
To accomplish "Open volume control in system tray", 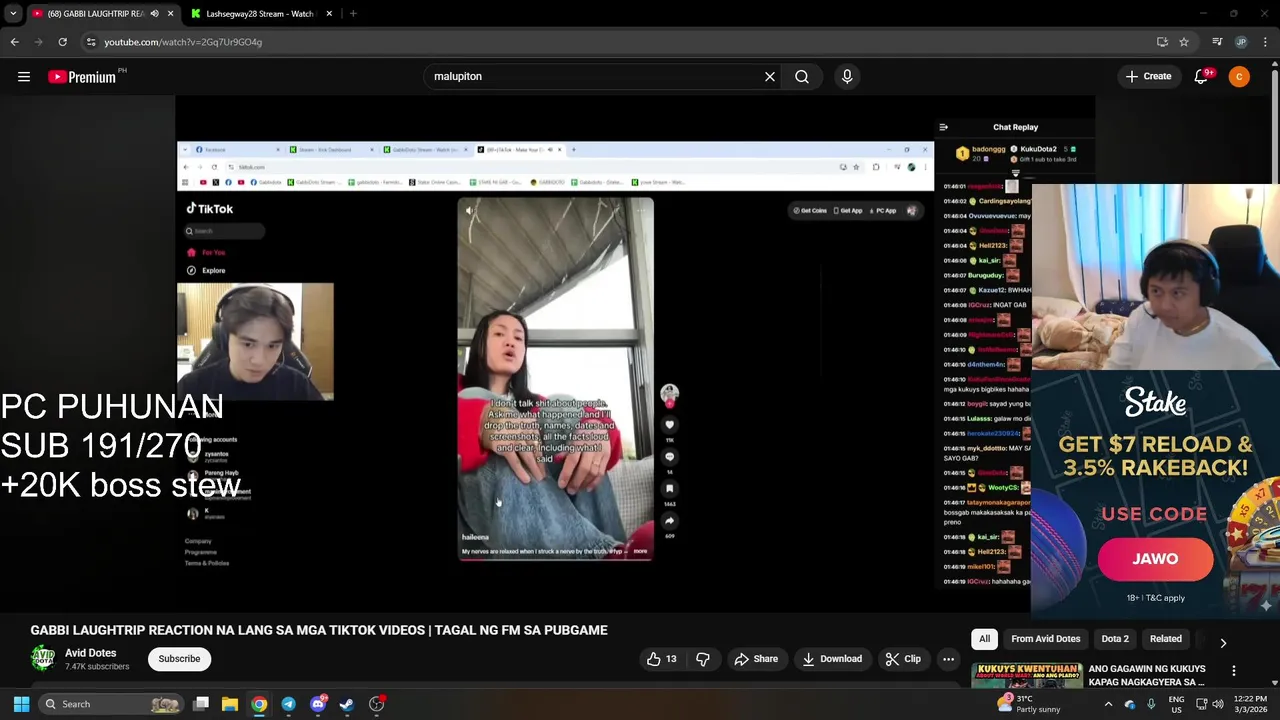I will tap(1217, 704).
